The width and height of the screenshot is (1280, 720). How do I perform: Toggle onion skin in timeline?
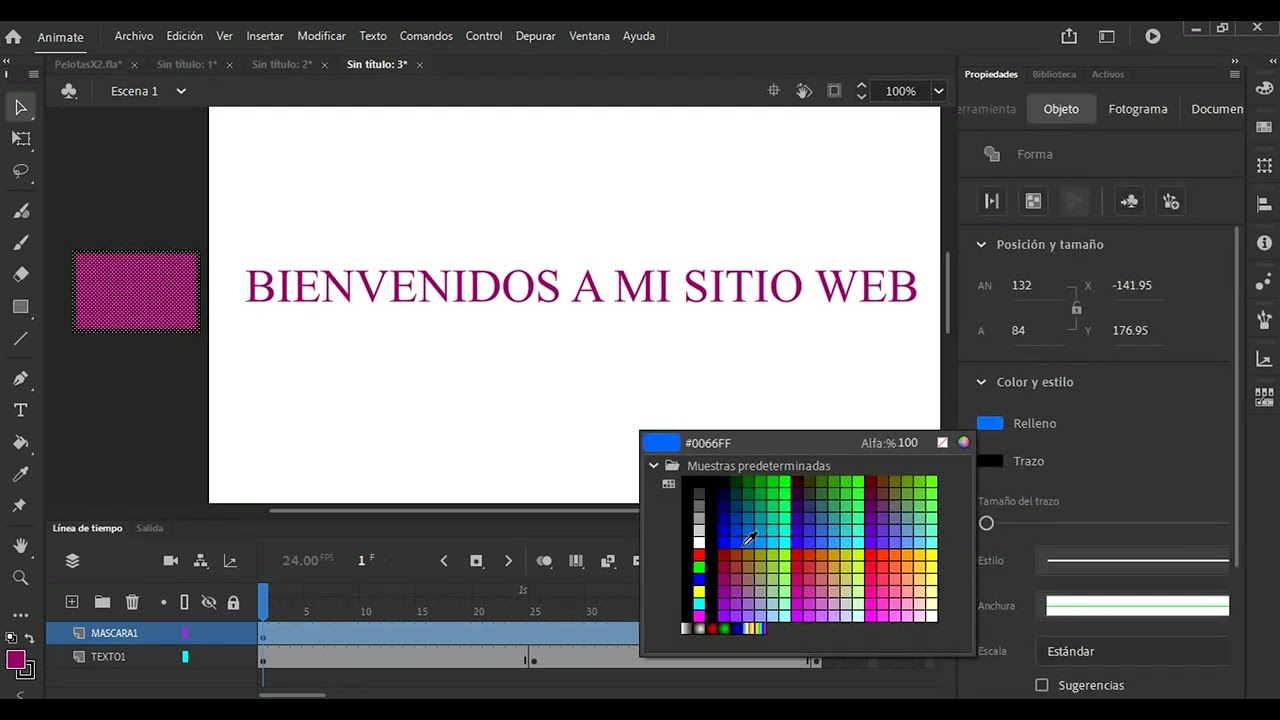[x=544, y=561]
